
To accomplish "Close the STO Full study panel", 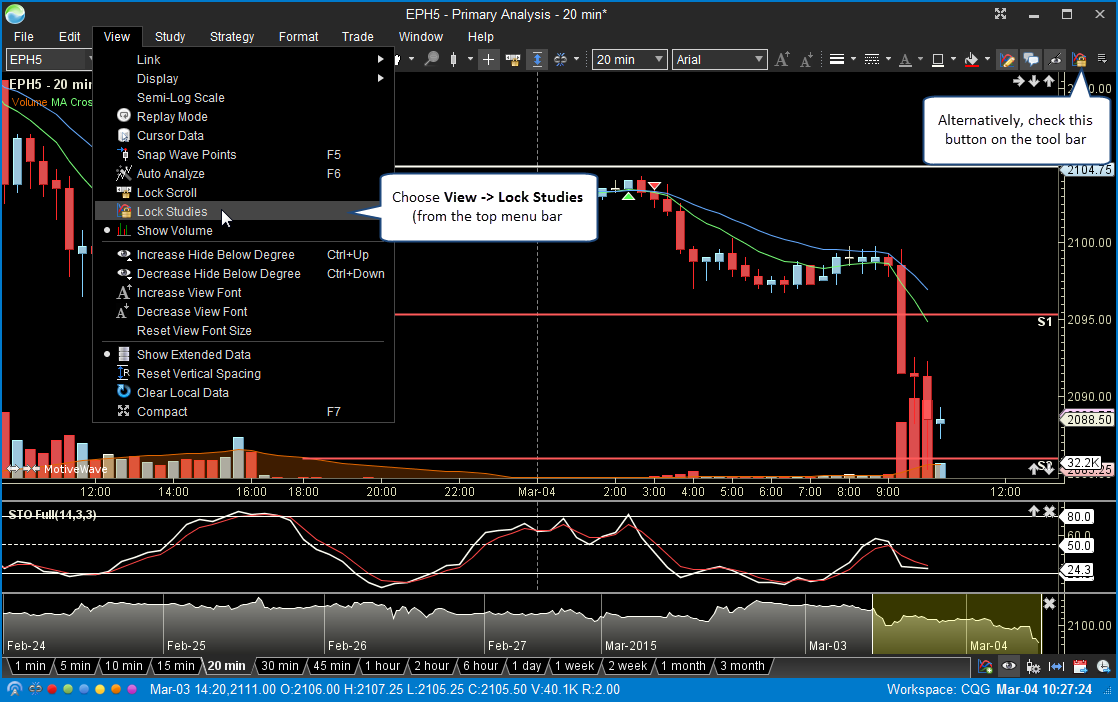I will click(x=1050, y=511).
